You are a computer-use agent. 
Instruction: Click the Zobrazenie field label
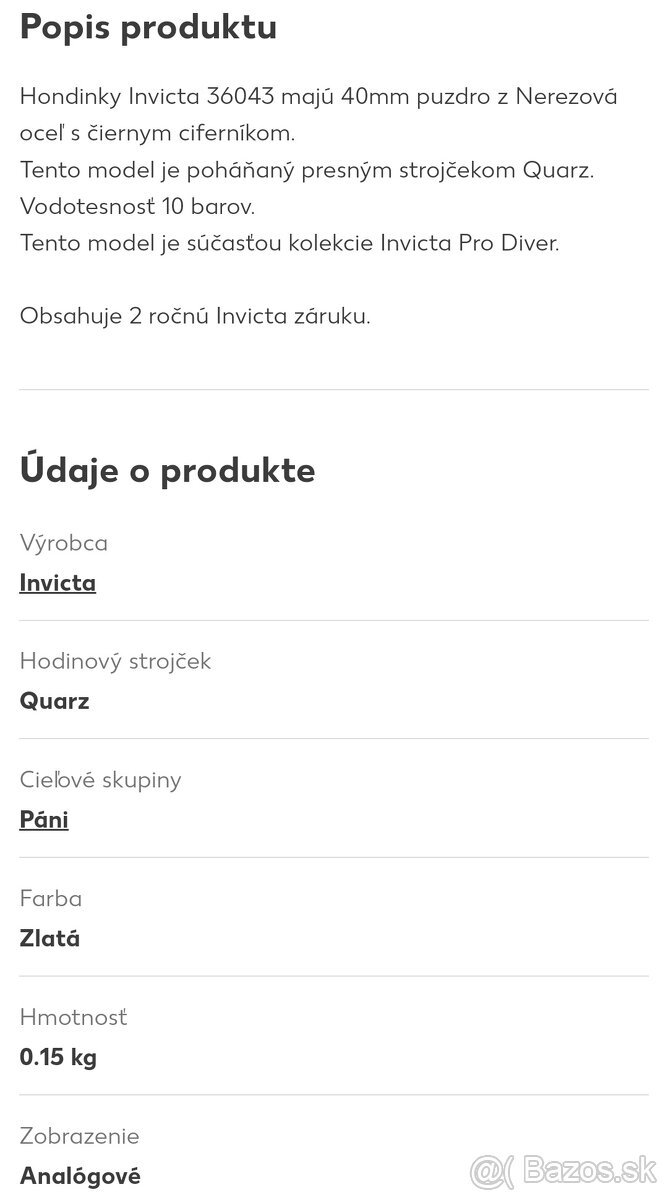coord(79,1136)
